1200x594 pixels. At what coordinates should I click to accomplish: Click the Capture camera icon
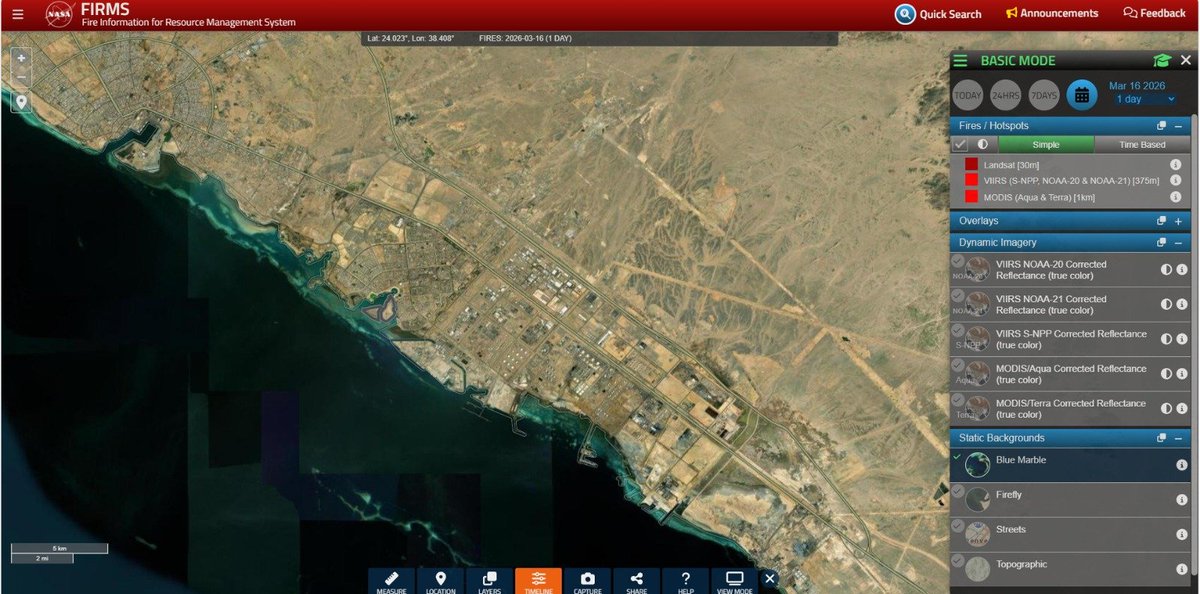[x=587, y=580]
